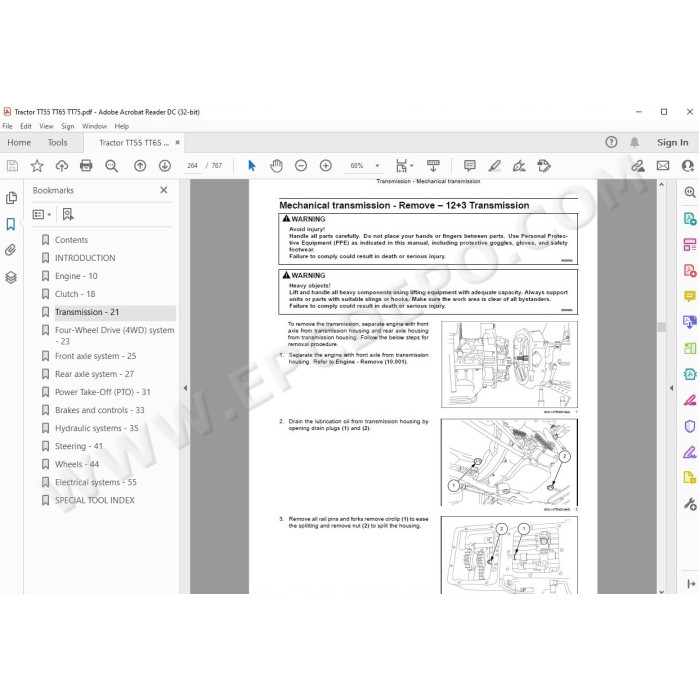Click the vertical scrollbar thumb
This screenshot has width=700, height=700.
coord(662,327)
